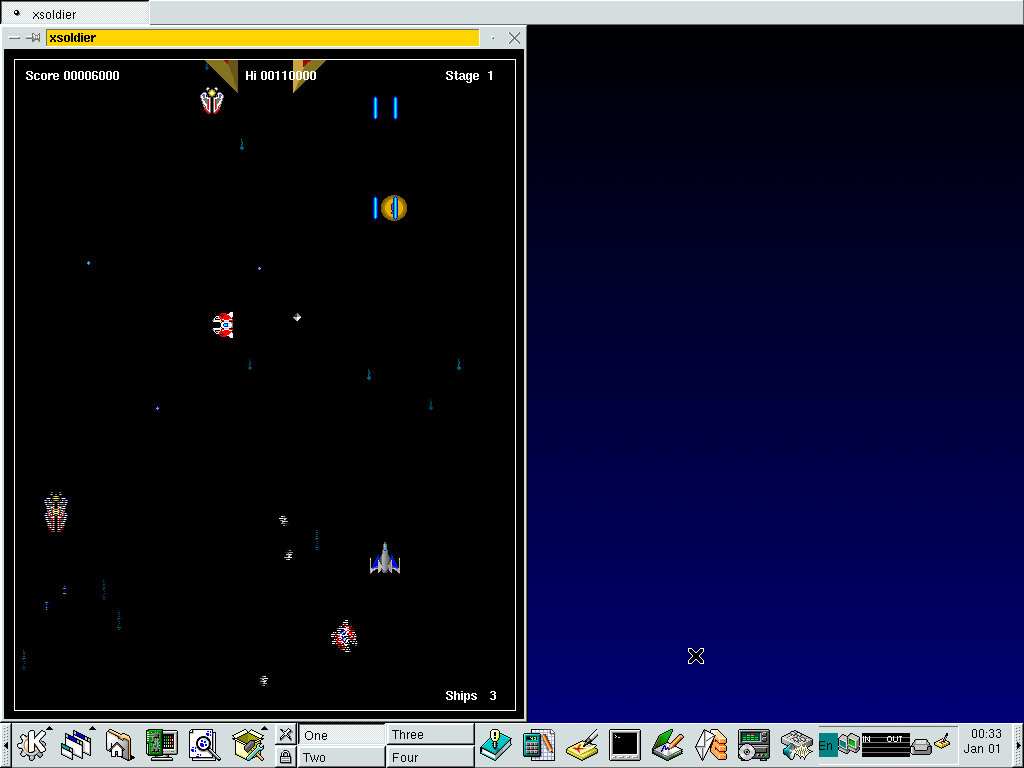Open the mail client envelope icon
The height and width of the screenshot is (768, 1024).
(x=711, y=745)
